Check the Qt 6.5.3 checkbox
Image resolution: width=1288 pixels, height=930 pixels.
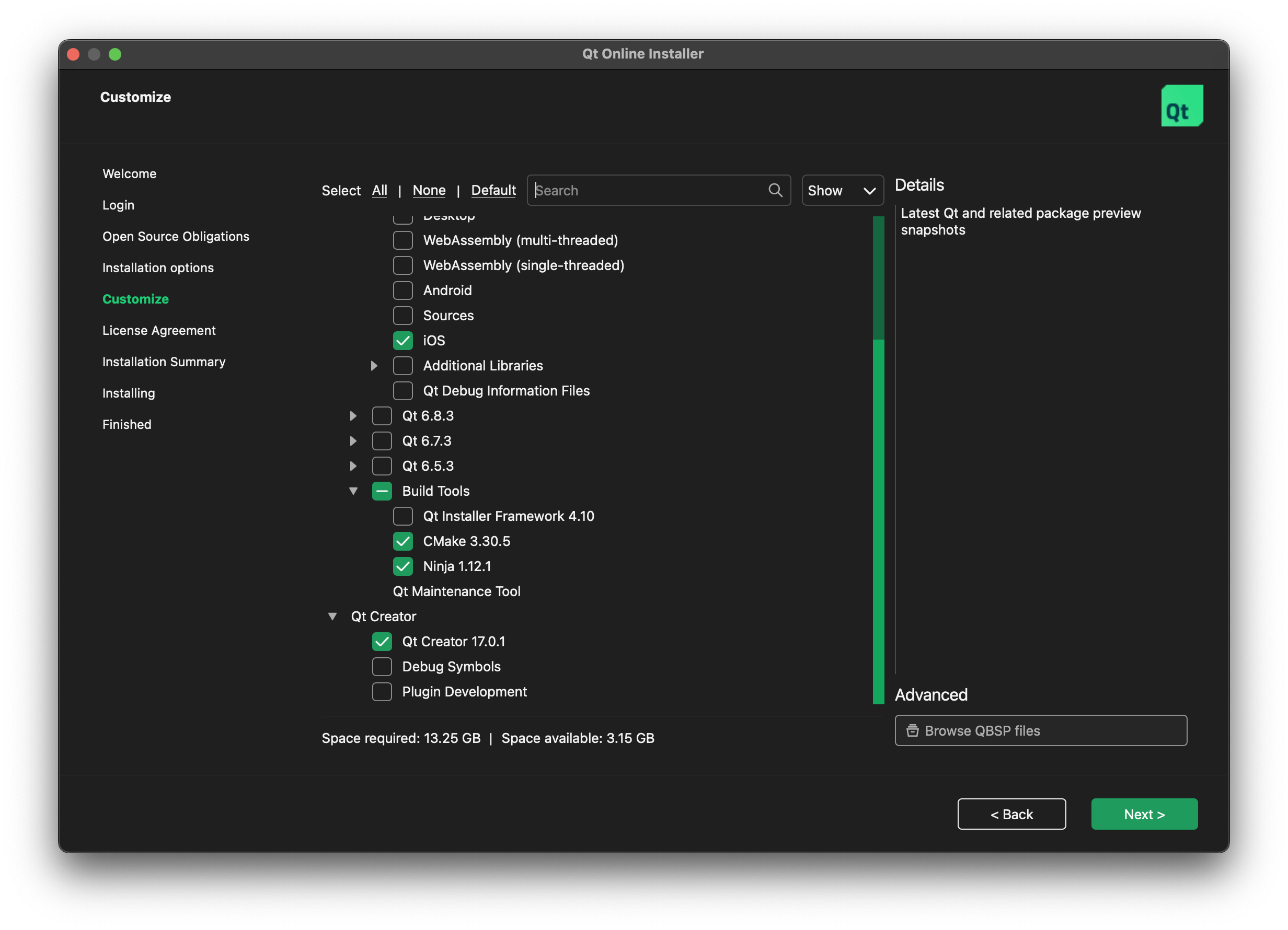382,466
